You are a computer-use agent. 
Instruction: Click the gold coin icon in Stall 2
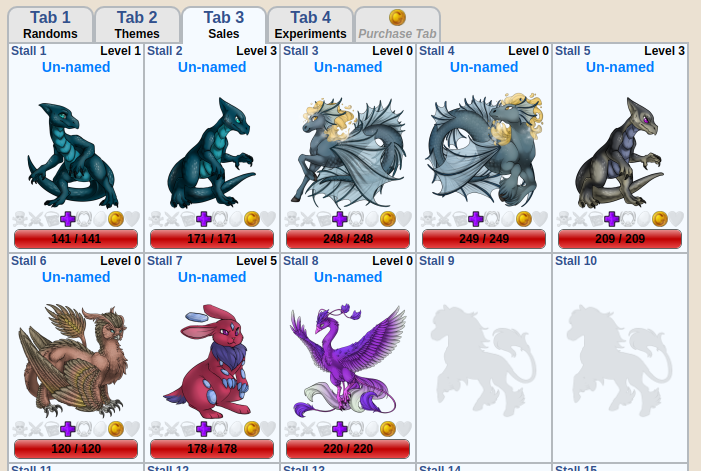(x=252, y=219)
